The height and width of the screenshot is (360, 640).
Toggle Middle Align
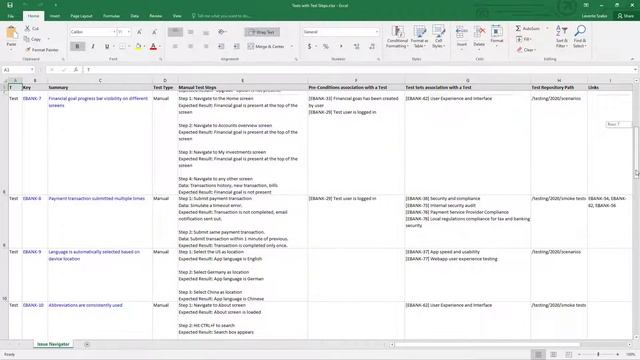click(x=191, y=32)
